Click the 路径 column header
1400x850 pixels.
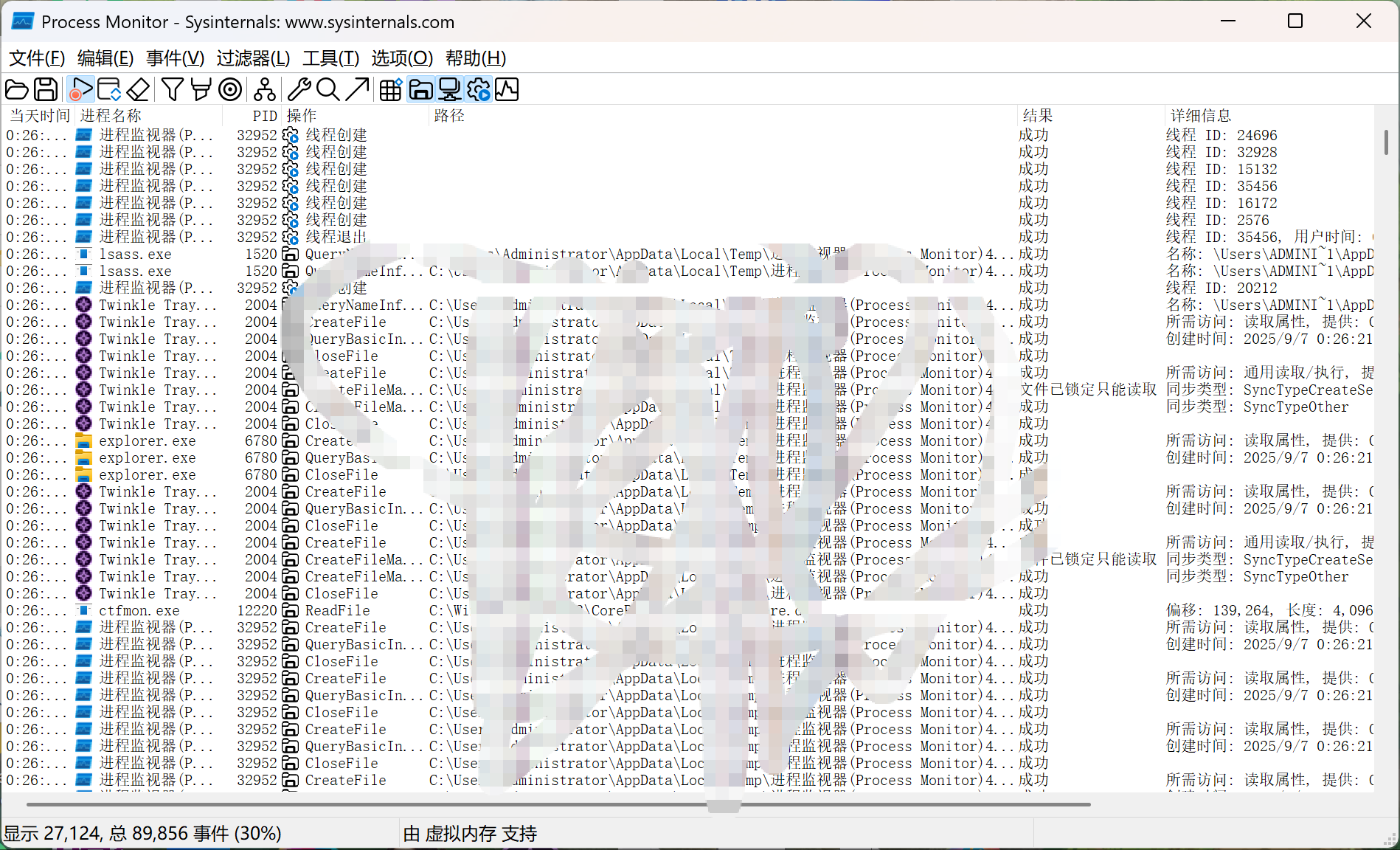click(x=723, y=116)
